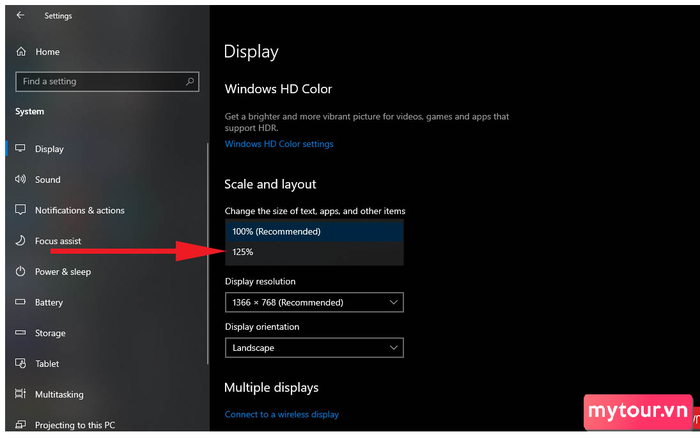Click the Battery icon in sidebar
The width and height of the screenshot is (700, 439).
coord(21,302)
